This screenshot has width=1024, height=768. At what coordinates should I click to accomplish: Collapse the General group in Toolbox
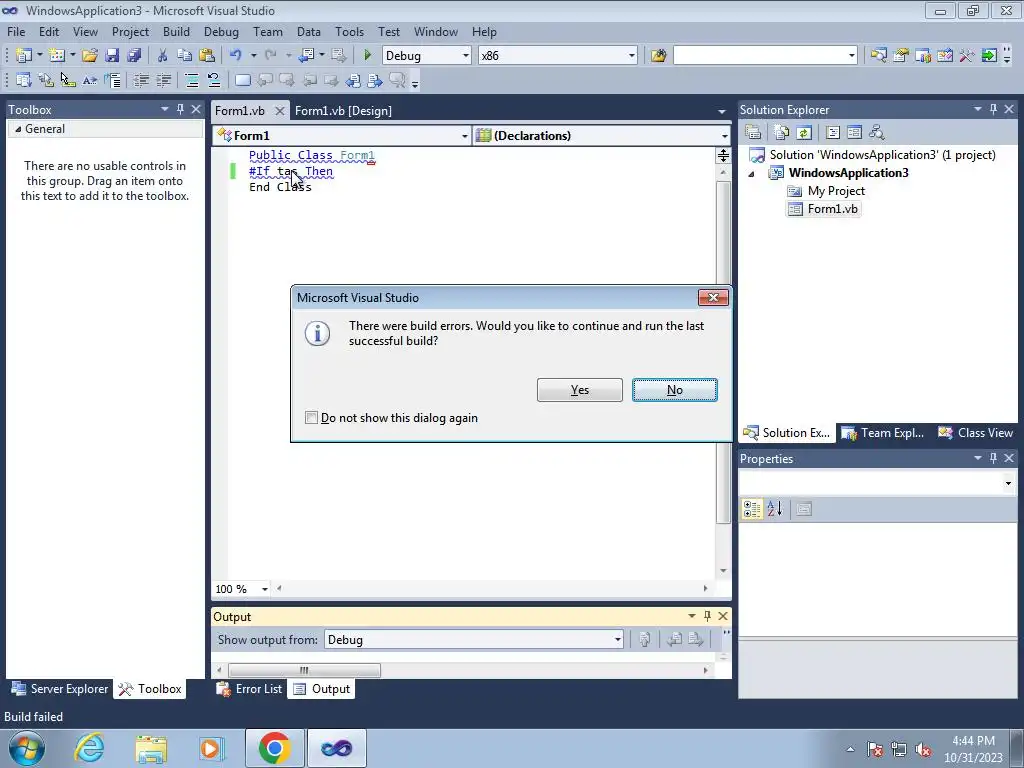point(18,129)
